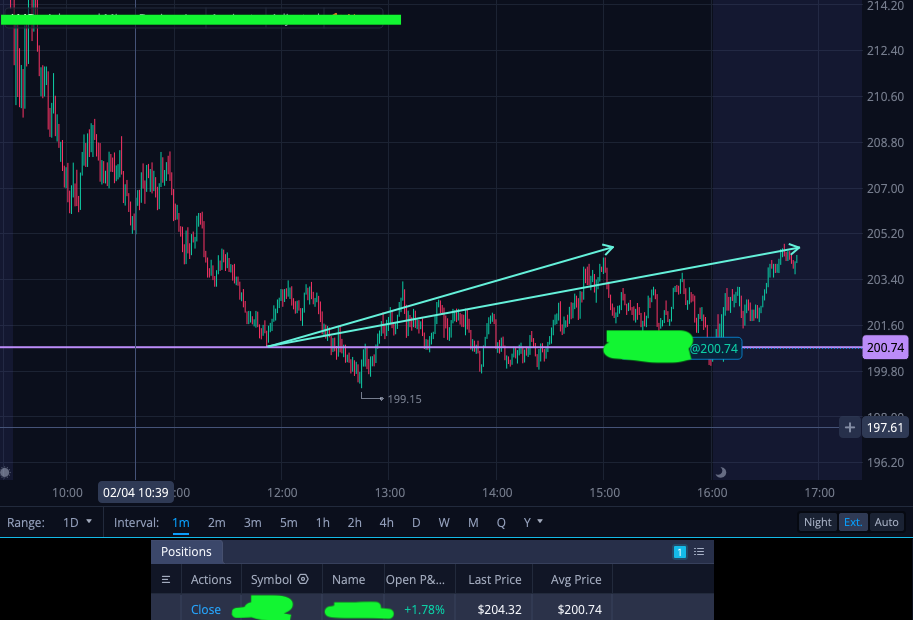Viewport: 913px width, 620px height.
Task: Open the Positions list settings icon
Action: click(699, 551)
